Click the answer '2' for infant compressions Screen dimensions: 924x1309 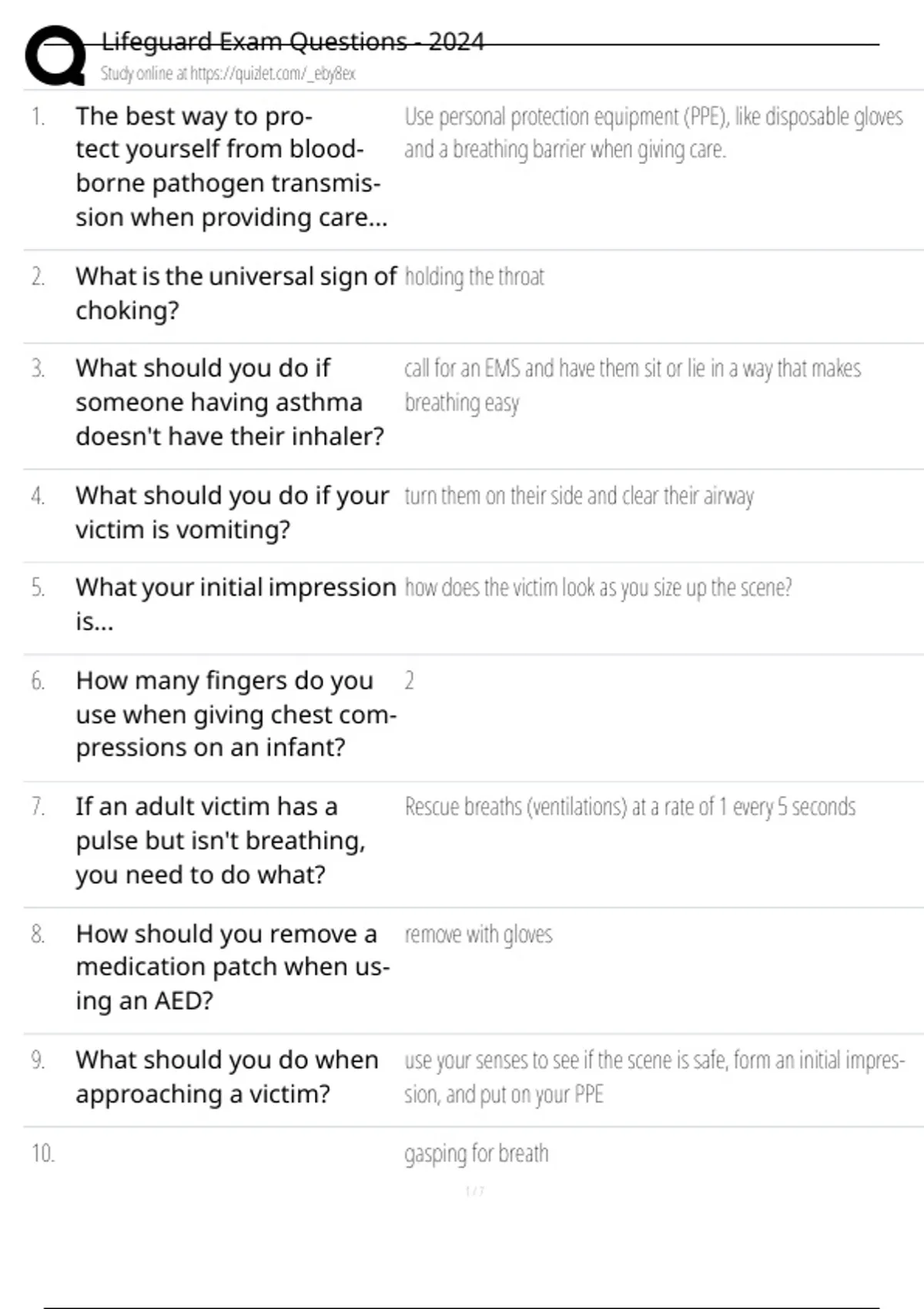(x=409, y=681)
